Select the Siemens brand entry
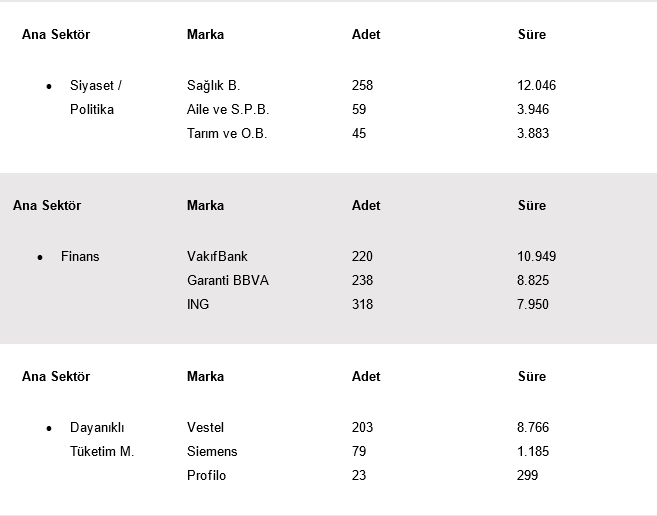 coord(212,452)
